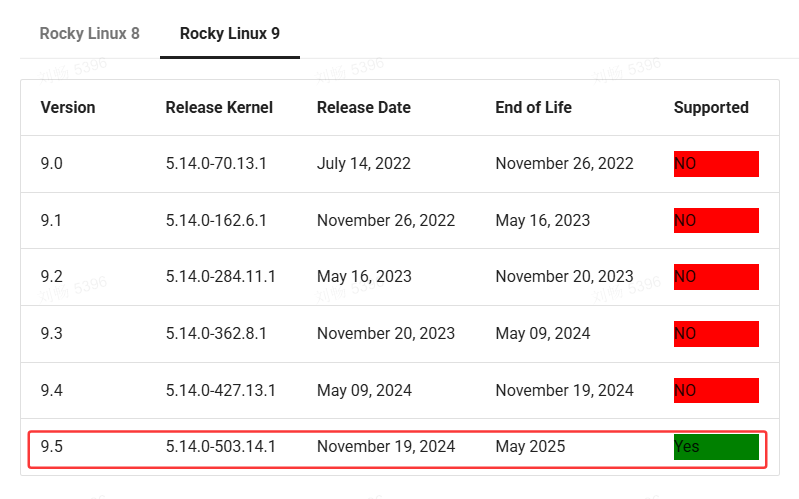Click the Supported column header

pos(711,108)
